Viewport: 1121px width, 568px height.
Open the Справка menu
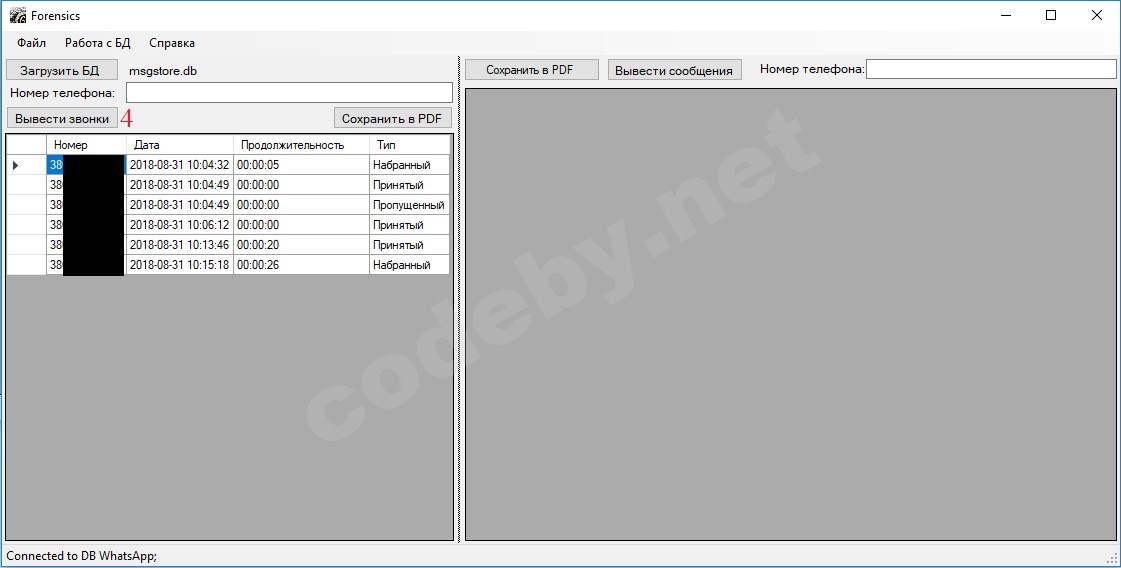(x=172, y=43)
